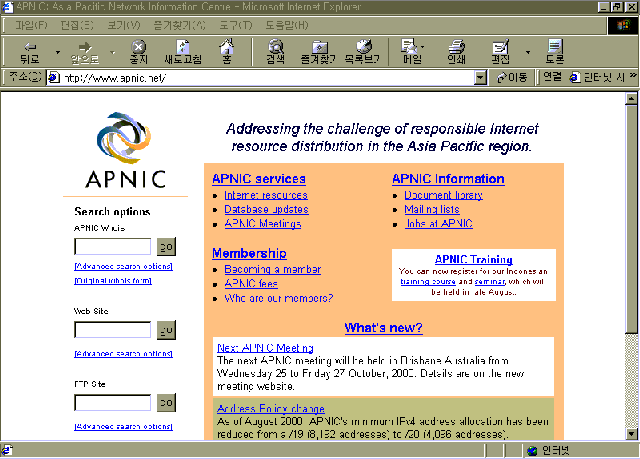Open the Internet resources link
The height and width of the screenshot is (459, 640).
[266, 195]
